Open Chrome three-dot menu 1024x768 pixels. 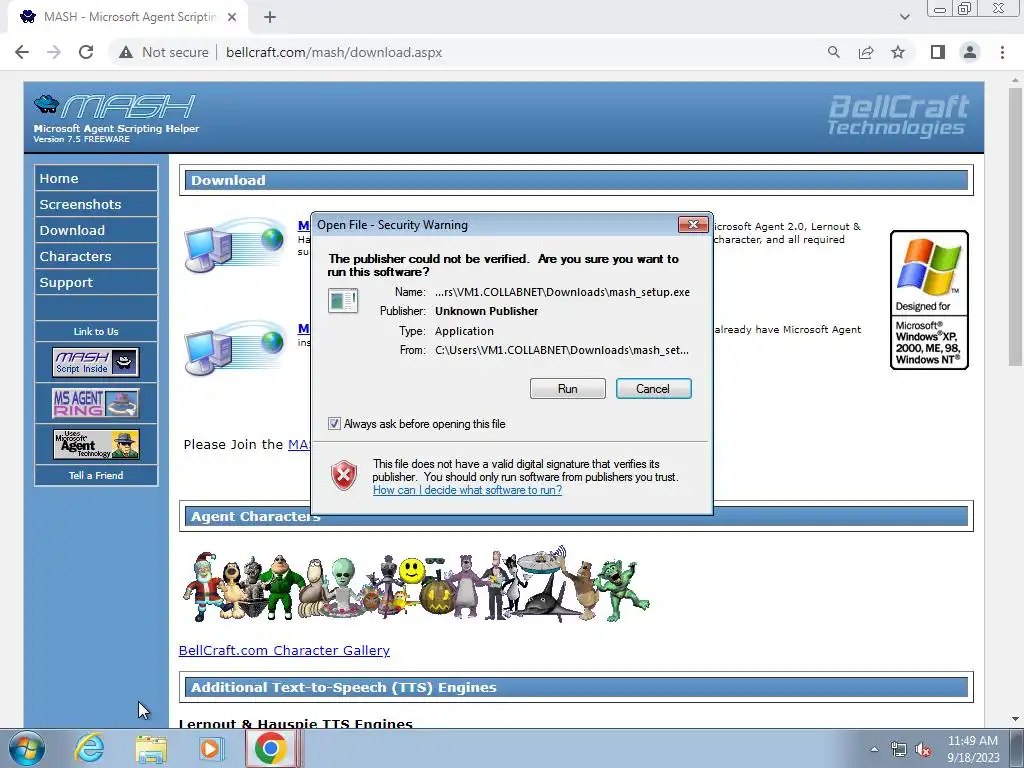point(1002,52)
